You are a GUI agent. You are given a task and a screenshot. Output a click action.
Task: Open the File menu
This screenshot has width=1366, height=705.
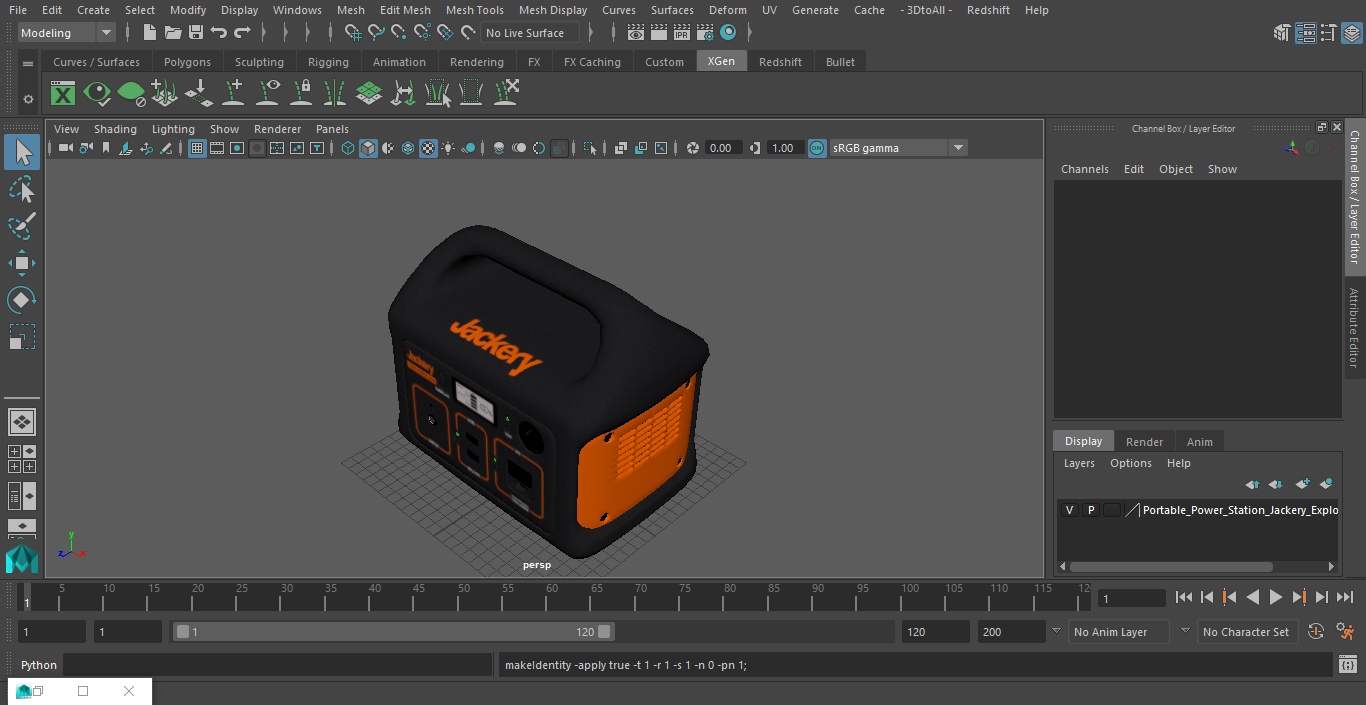click(18, 10)
